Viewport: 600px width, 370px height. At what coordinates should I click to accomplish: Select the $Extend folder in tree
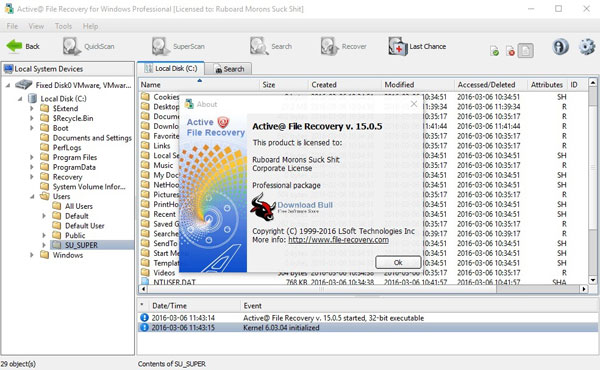65,108
